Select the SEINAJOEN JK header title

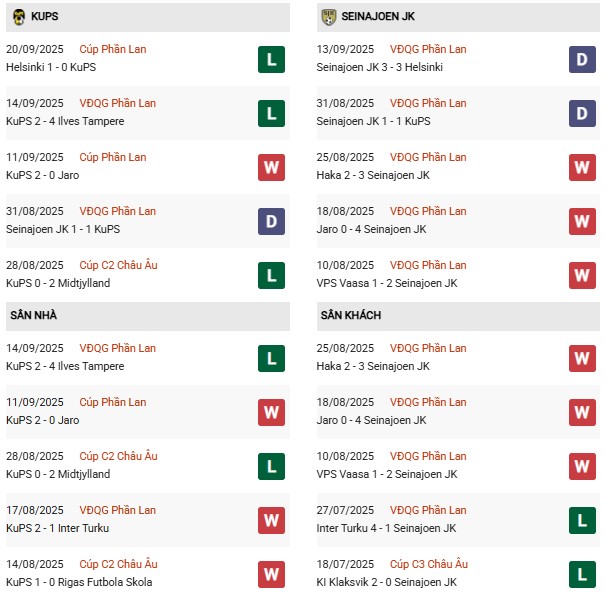click(378, 17)
